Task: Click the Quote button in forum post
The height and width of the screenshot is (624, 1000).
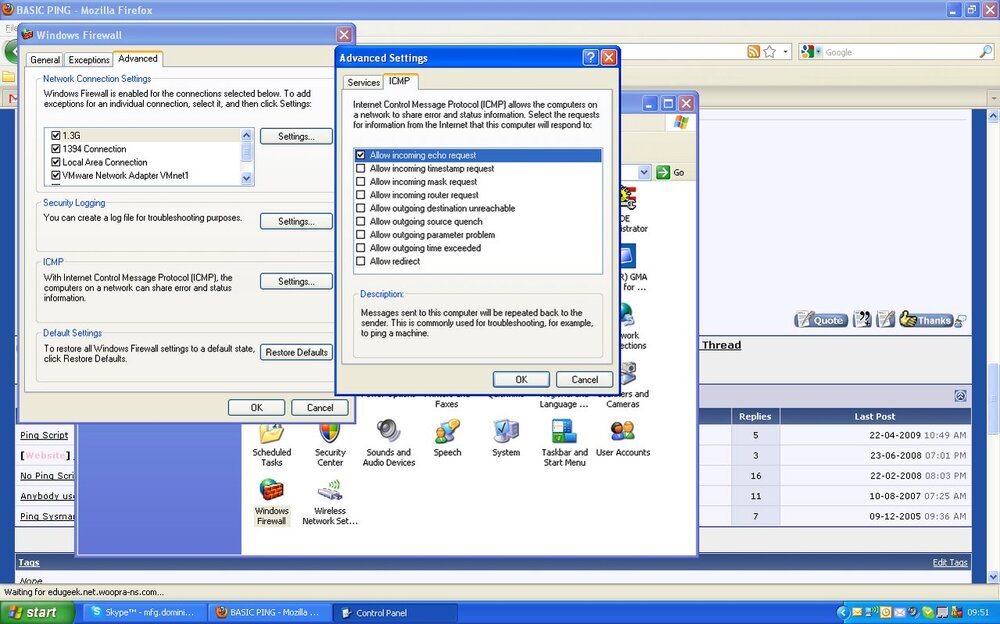Action: [821, 320]
